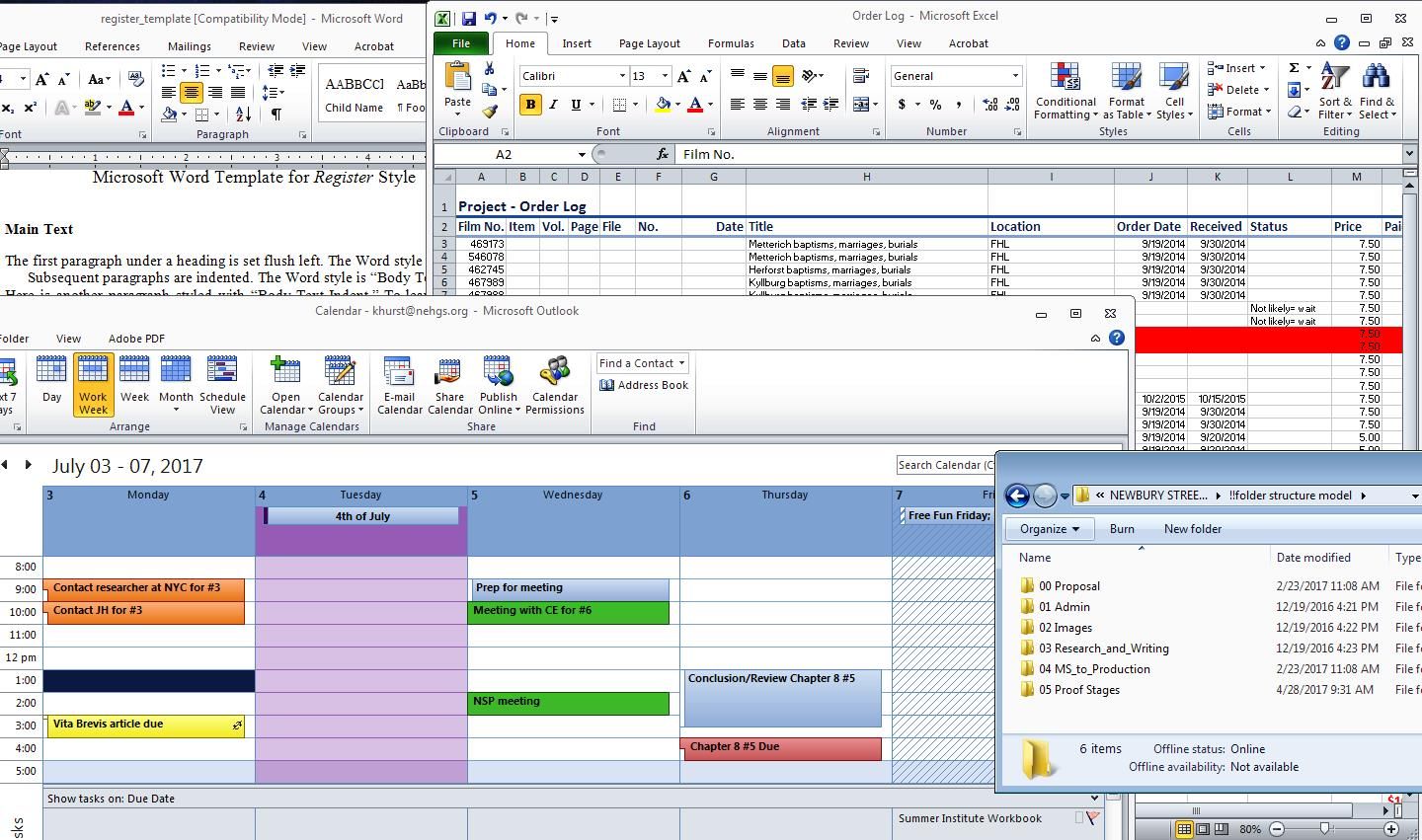The image size is (1422, 840).
Task: Open Excel Name Box dropdown arrow
Action: tap(581, 154)
